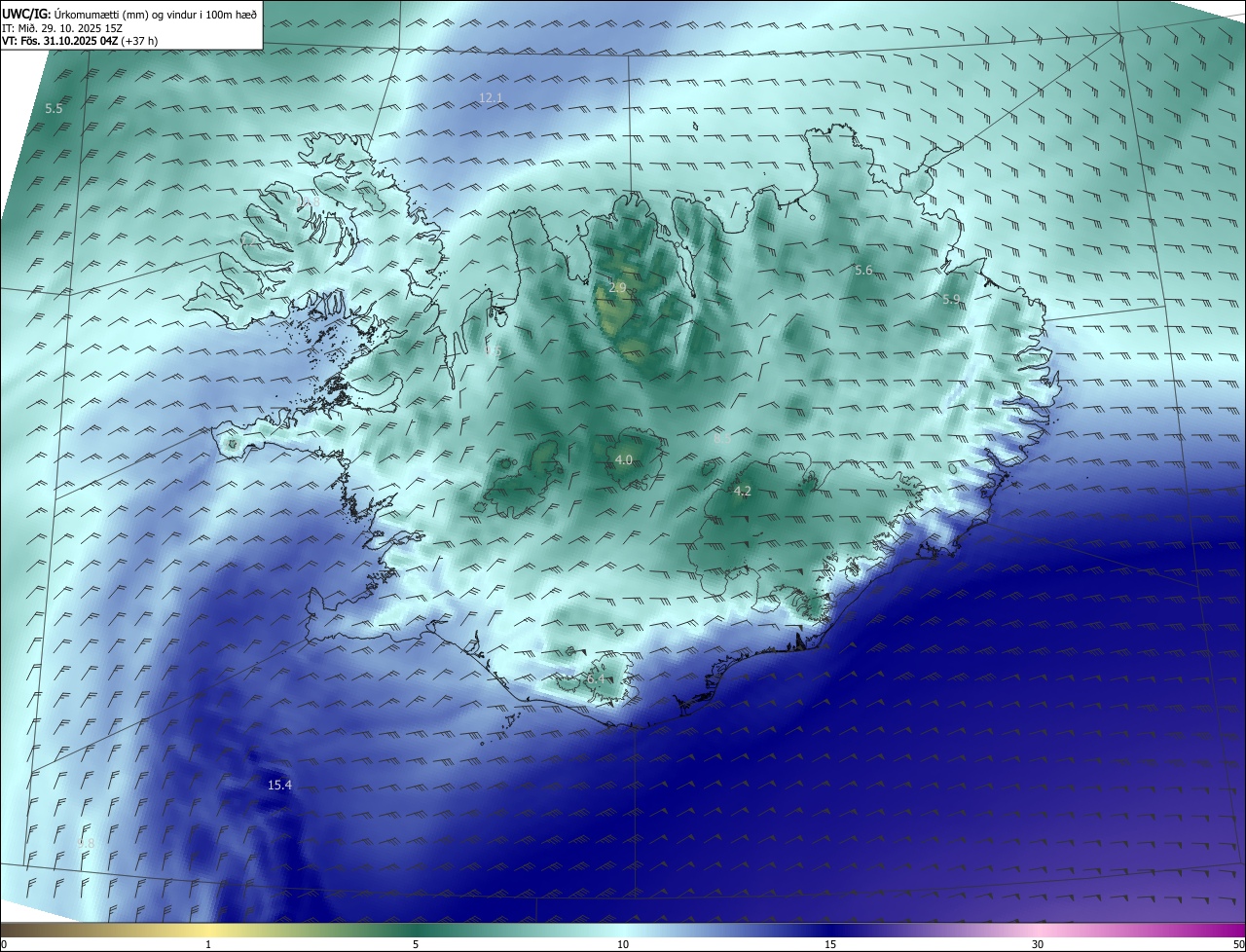This screenshot has width=1246, height=952.
Task: Click the '0' tick label on the colour scale
Action: (x=4, y=944)
